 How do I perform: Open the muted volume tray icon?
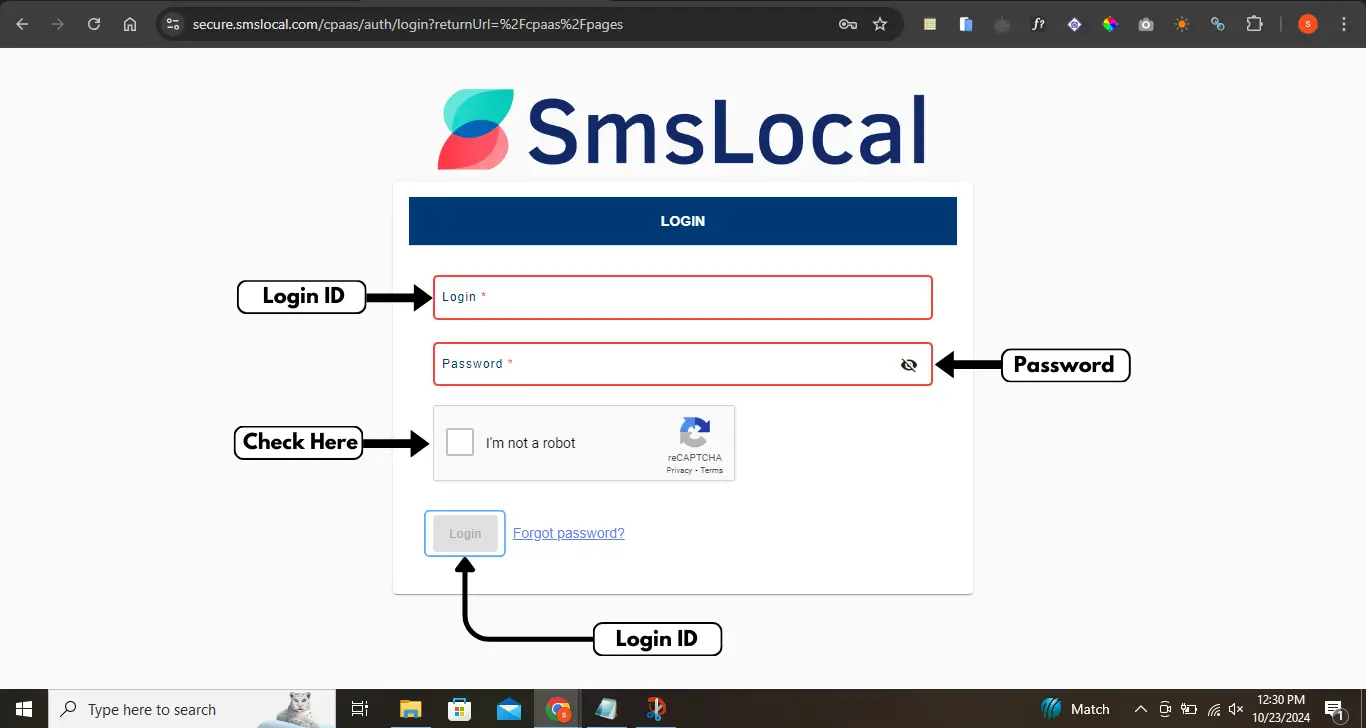click(1236, 709)
